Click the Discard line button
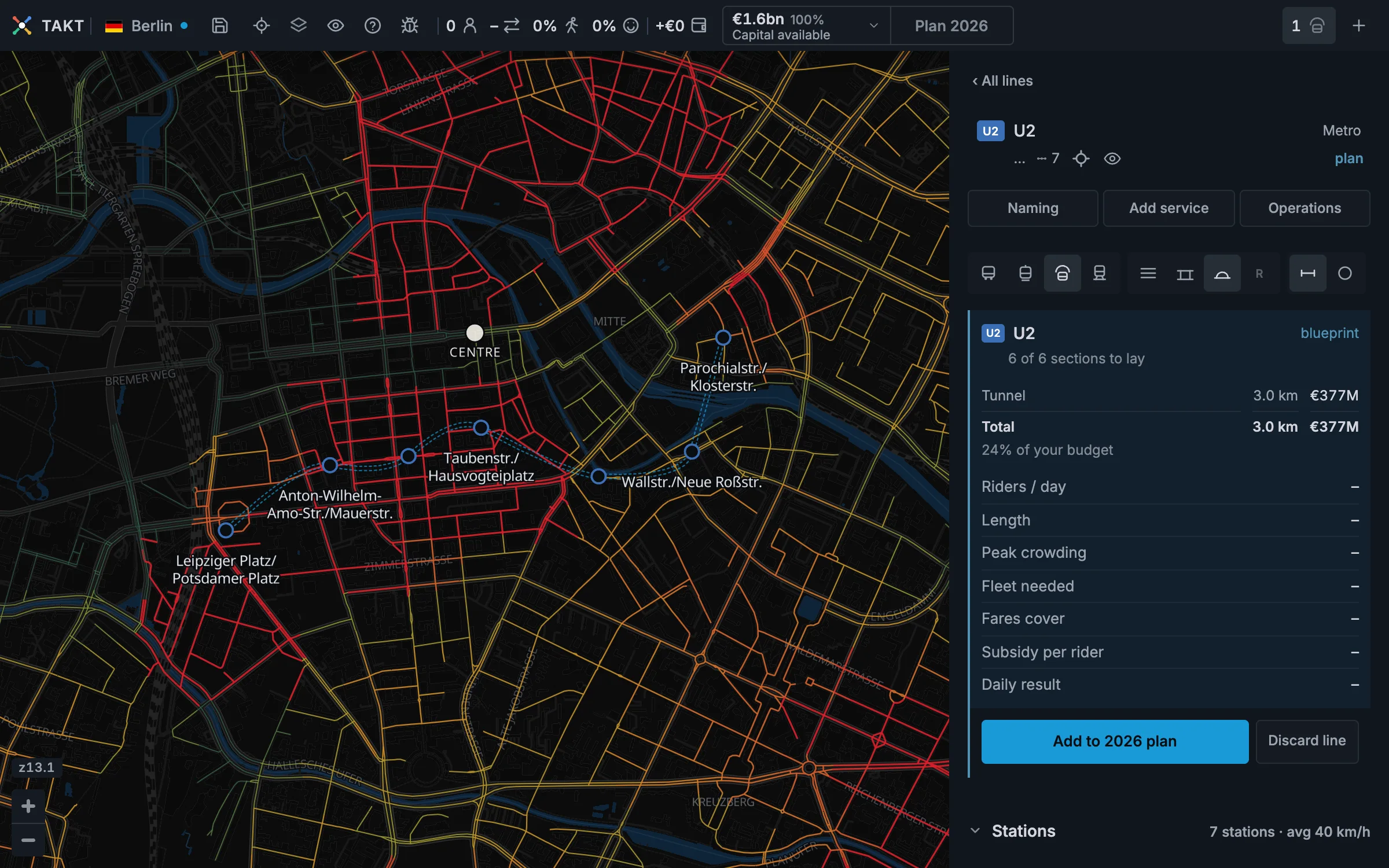 (x=1307, y=741)
